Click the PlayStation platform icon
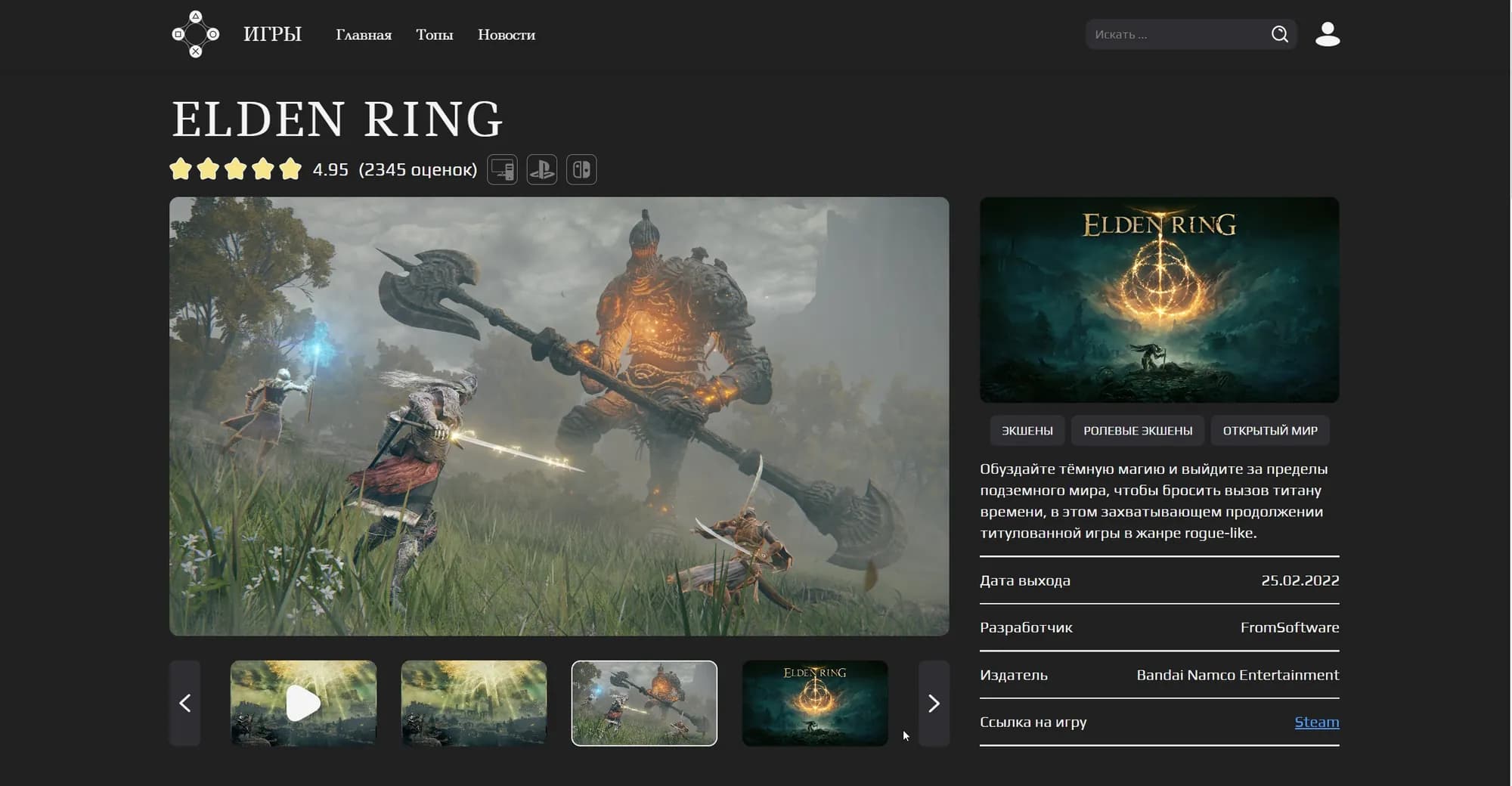The width and height of the screenshot is (1512, 786). [542, 169]
